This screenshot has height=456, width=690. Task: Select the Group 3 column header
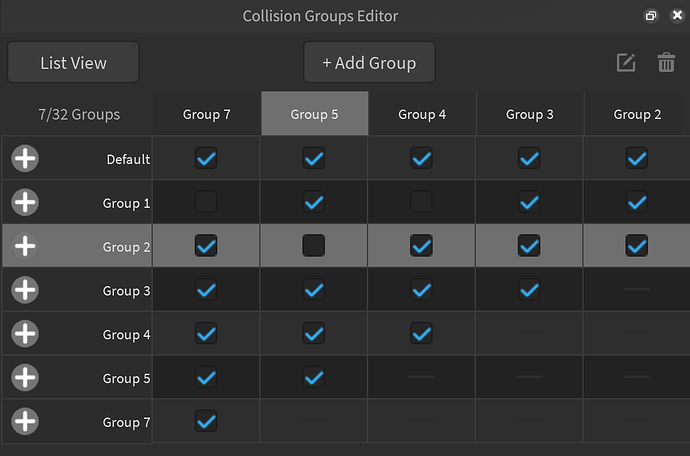click(530, 114)
